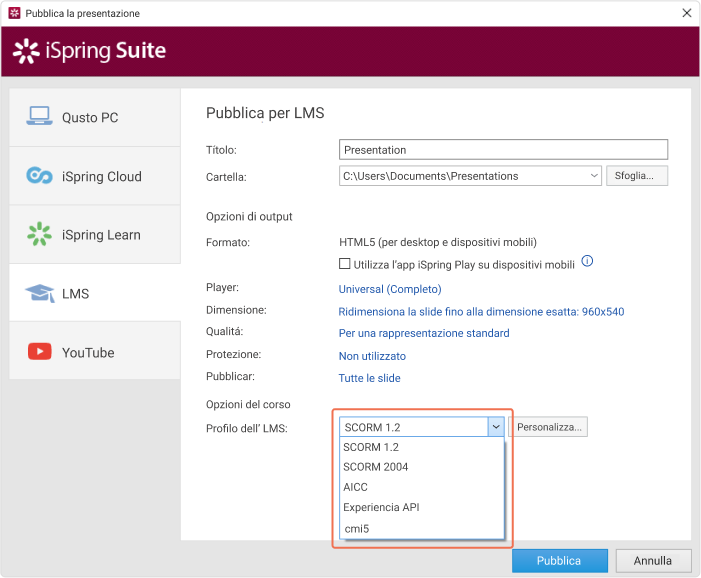Image resolution: width=701 pixels, height=578 pixels.
Task: Select SCORM 1.2 from the dropdown list
Action: click(x=422, y=447)
